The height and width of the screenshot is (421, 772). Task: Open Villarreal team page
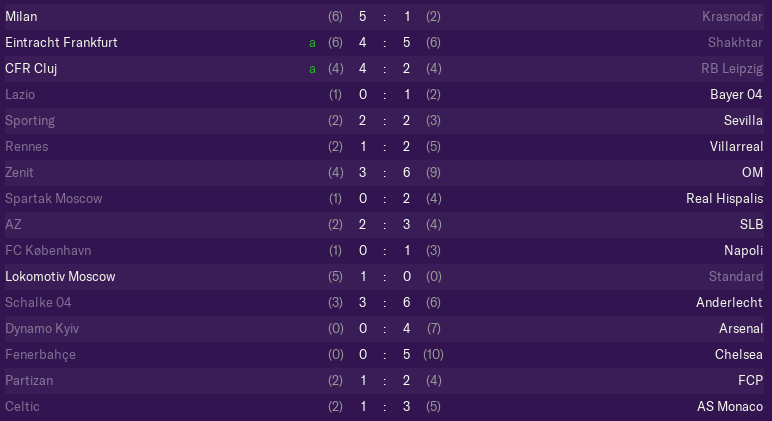(x=736, y=147)
